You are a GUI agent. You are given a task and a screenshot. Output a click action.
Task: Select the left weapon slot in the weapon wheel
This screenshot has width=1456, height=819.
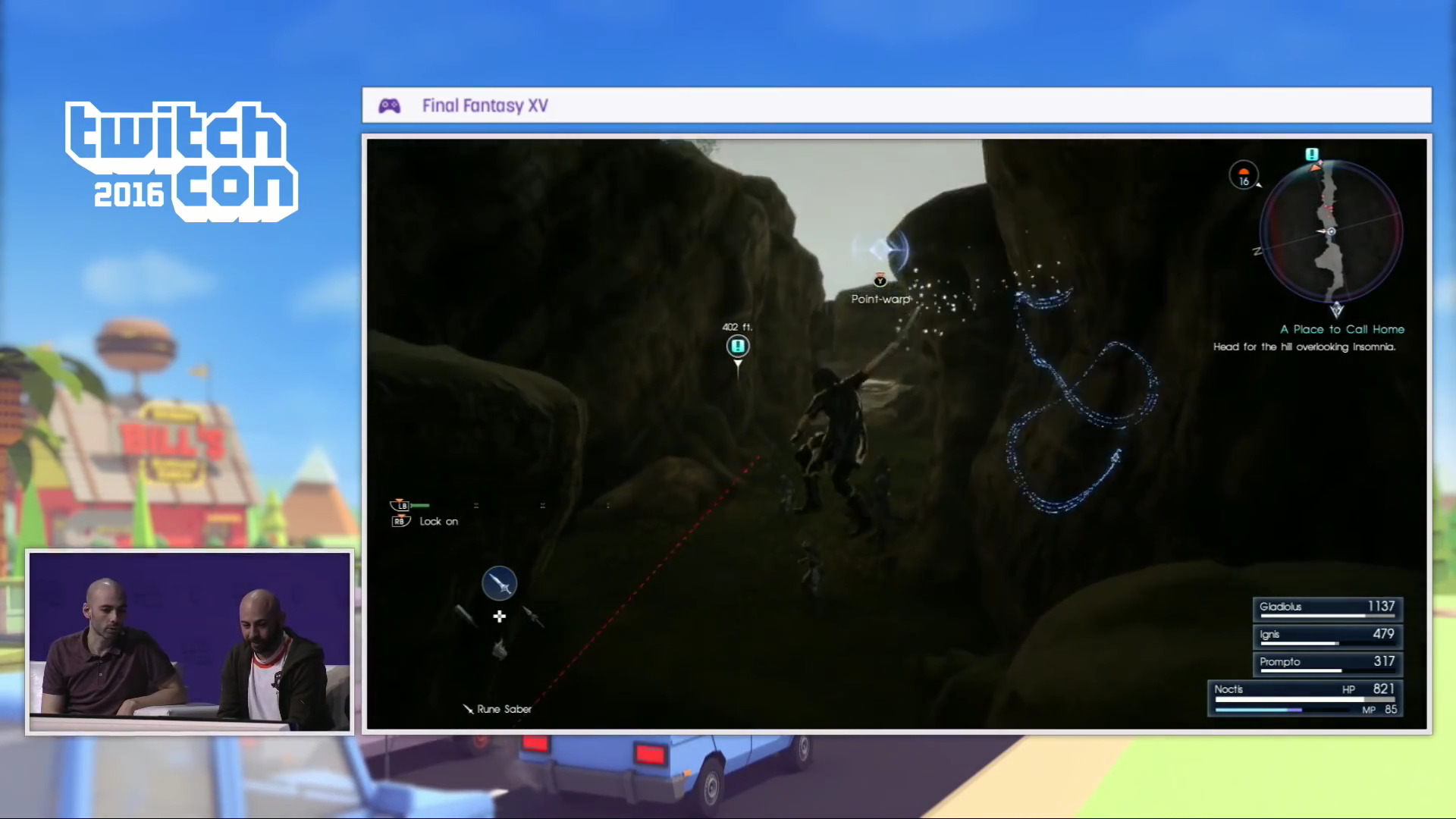465,616
